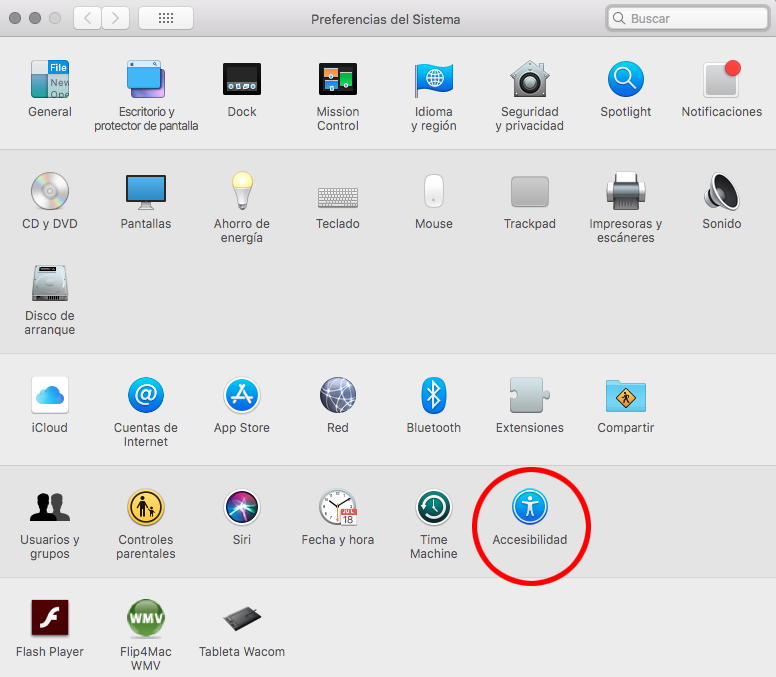
Task: Open Bluetooth preferences icon
Action: (434, 395)
